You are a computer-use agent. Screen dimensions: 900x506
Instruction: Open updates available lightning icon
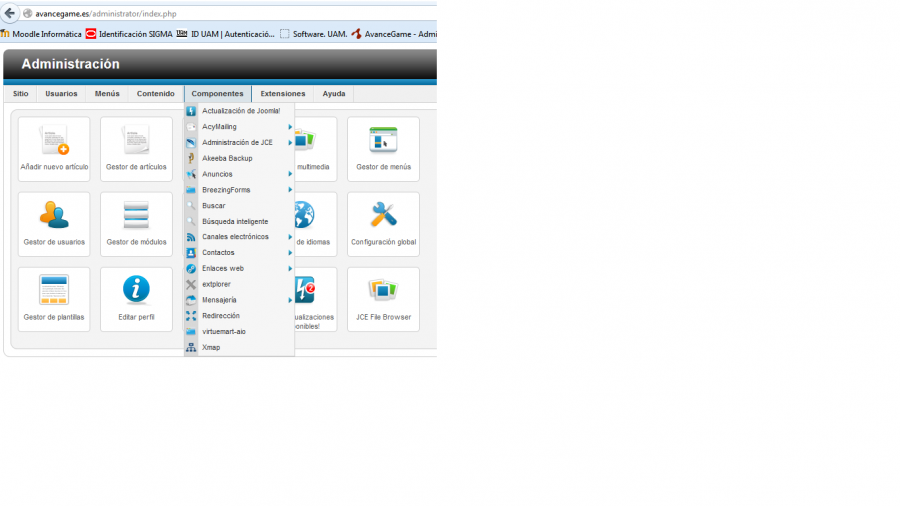tap(305, 290)
